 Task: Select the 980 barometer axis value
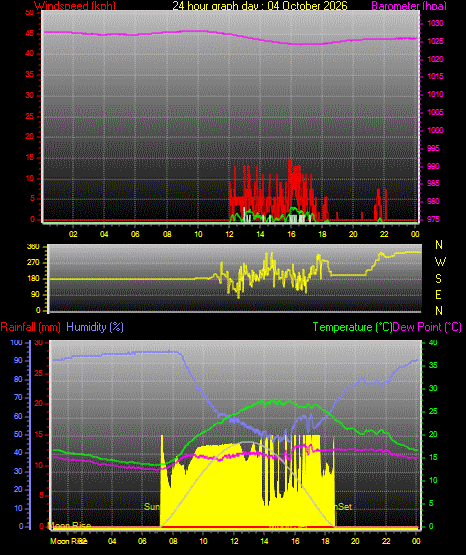[433, 201]
